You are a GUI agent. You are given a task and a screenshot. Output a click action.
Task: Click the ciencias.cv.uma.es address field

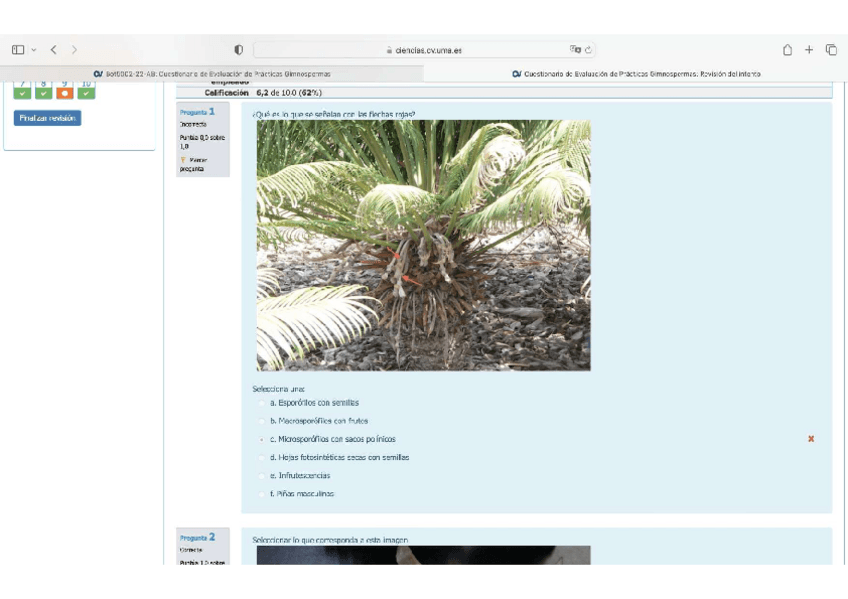point(425,50)
